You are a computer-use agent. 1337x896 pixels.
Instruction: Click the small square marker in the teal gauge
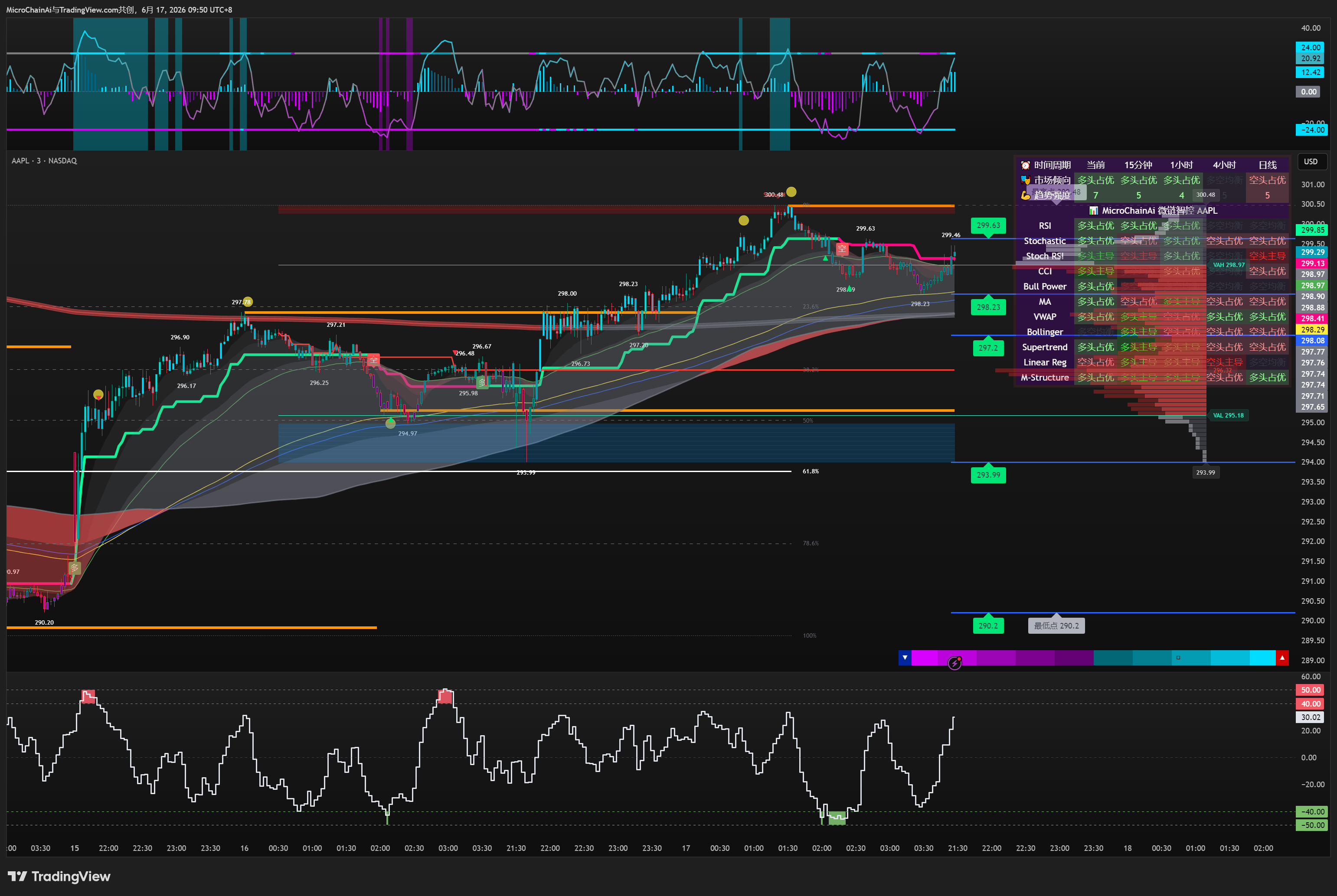tap(1178, 658)
